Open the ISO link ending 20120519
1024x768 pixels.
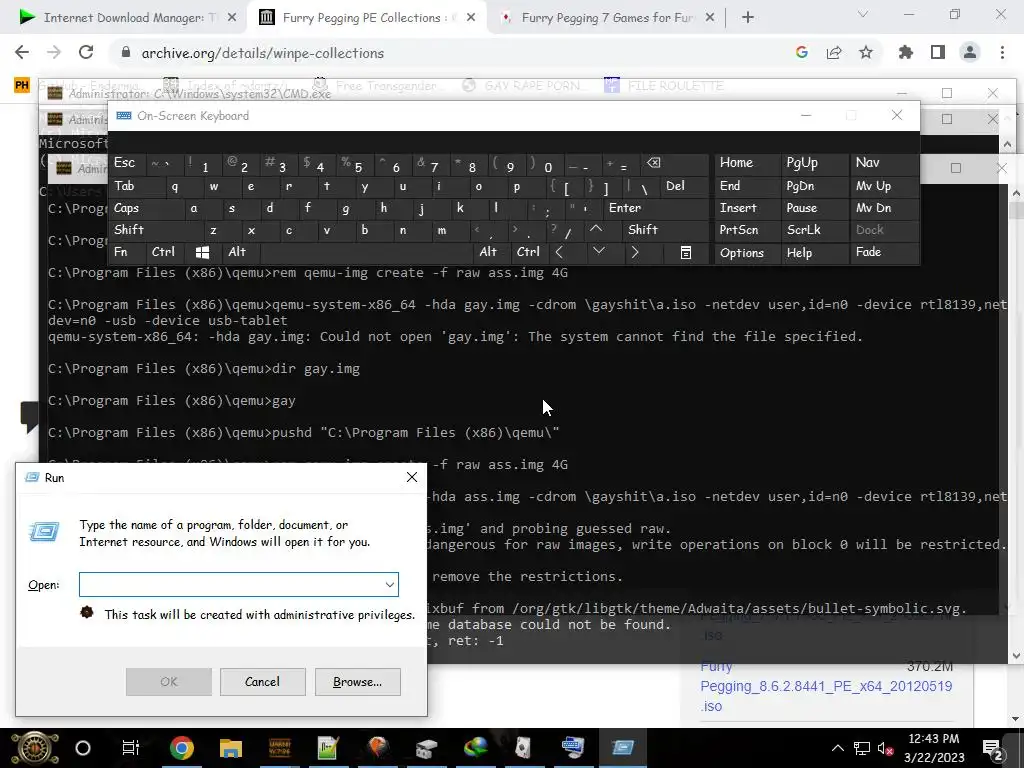826,686
